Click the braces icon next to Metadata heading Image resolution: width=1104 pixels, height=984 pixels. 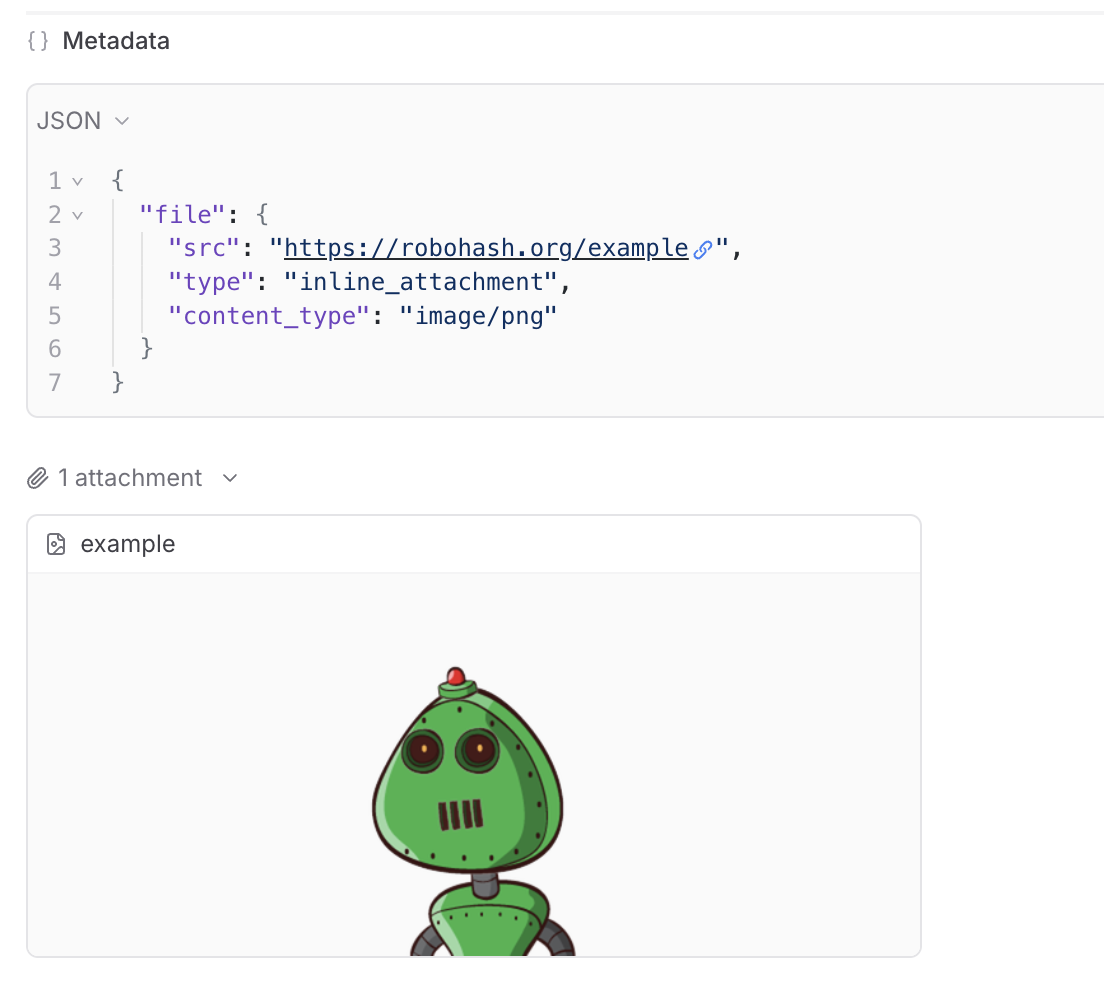[x=37, y=41]
